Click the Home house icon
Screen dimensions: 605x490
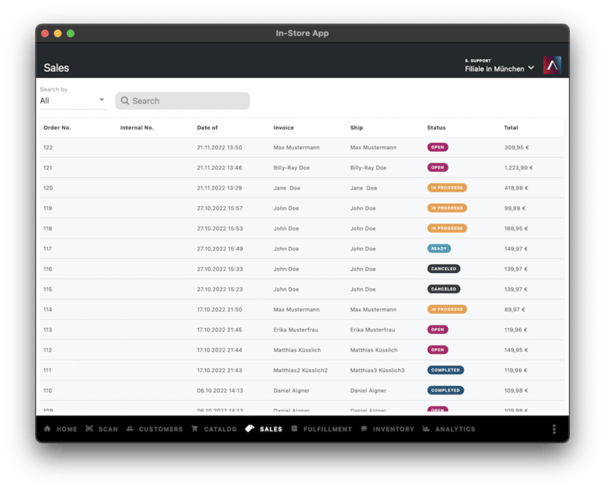point(47,429)
